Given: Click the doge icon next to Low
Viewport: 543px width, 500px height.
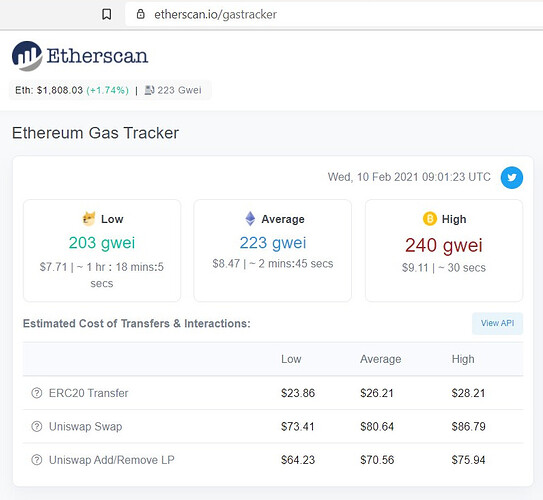Looking at the screenshot, I should [89, 219].
